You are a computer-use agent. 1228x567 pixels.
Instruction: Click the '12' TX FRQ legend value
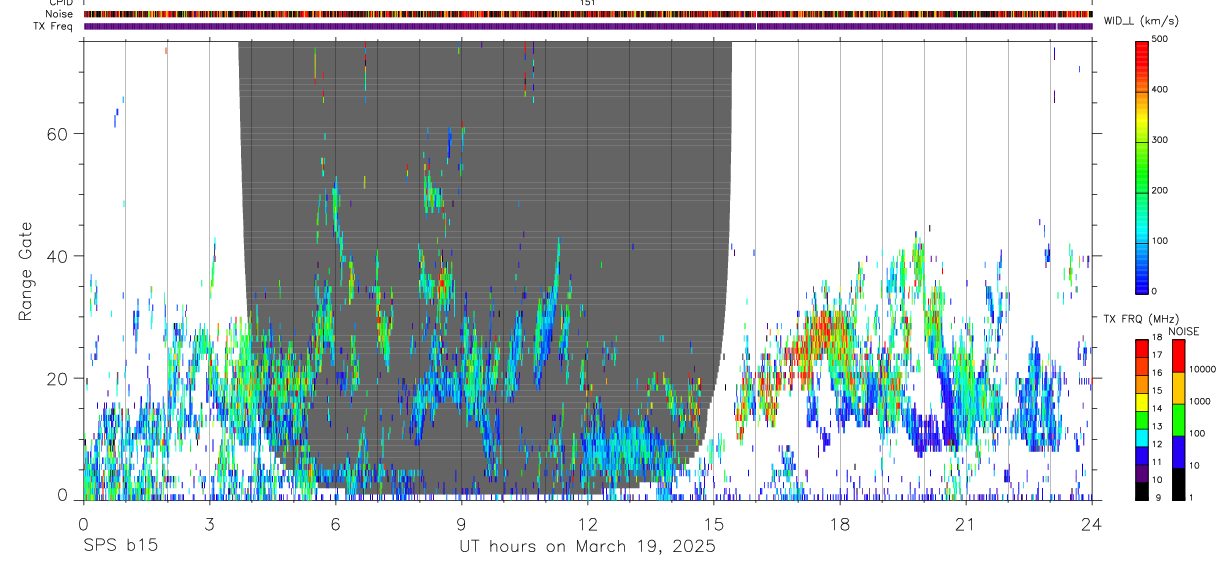1157,446
